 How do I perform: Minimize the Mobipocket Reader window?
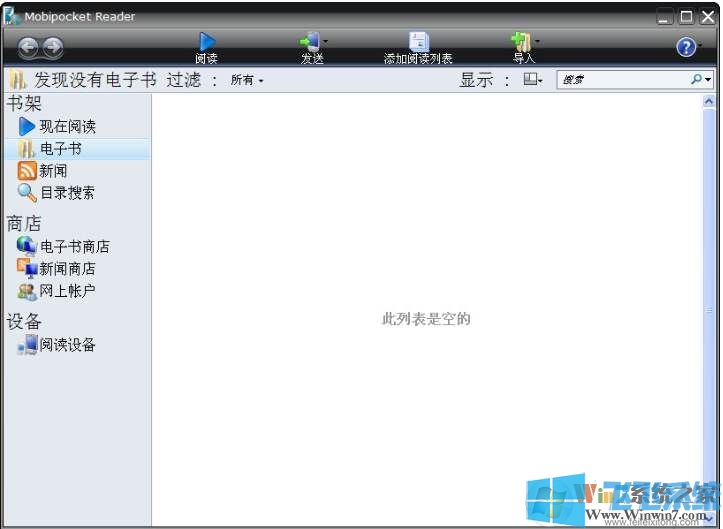tap(664, 18)
